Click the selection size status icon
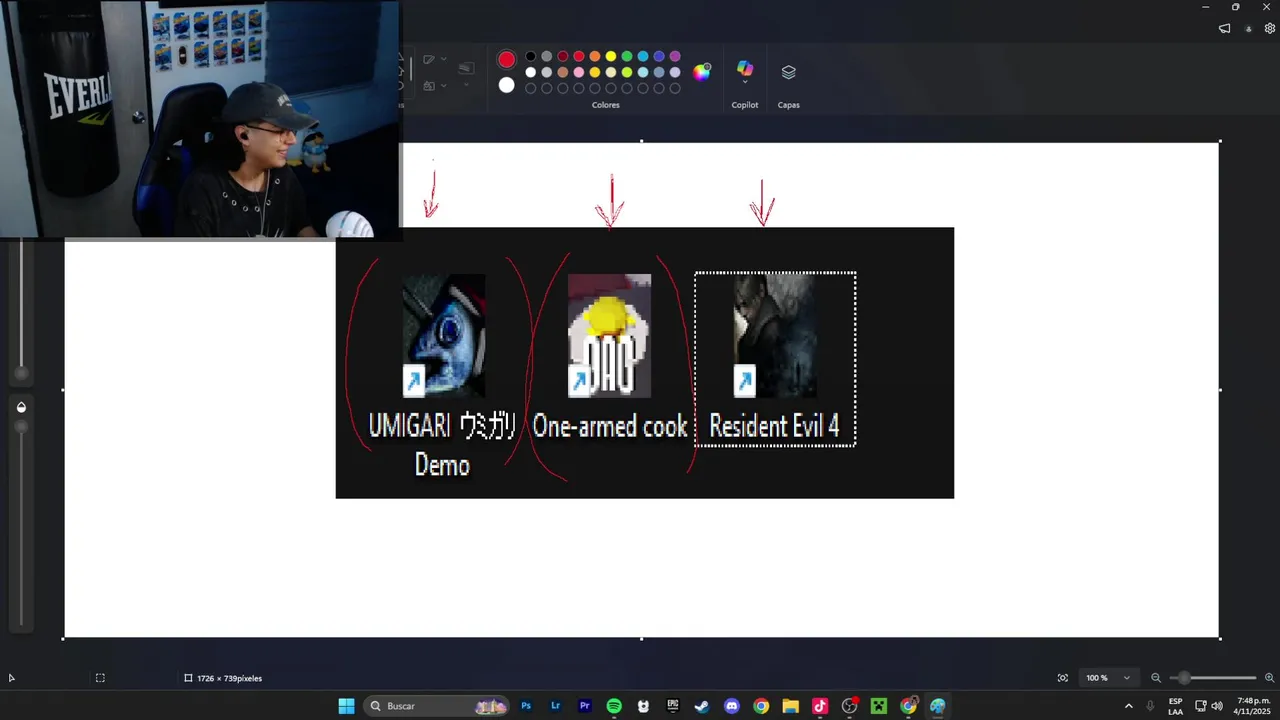Screen dimensions: 1280x720 (x=100, y=678)
